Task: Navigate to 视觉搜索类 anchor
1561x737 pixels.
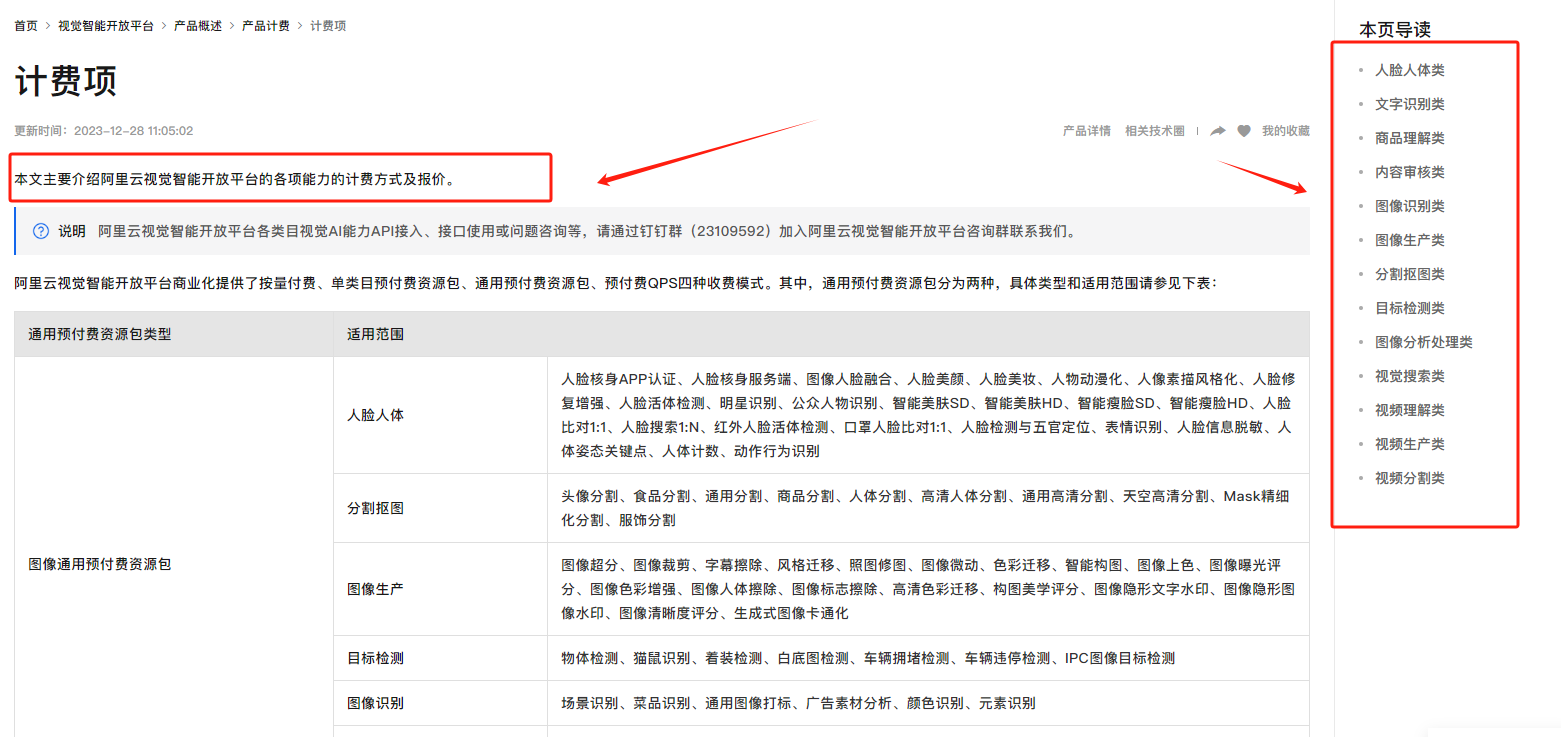Action: [x=1410, y=376]
